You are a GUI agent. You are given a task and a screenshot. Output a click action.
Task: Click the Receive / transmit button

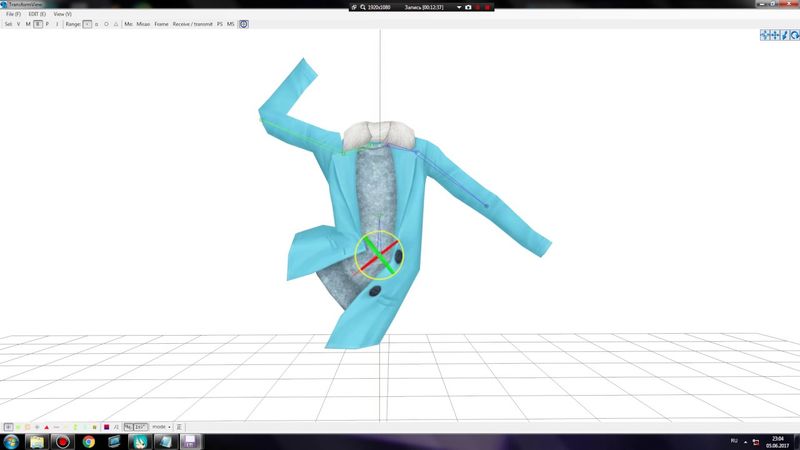pyautogui.click(x=193, y=23)
